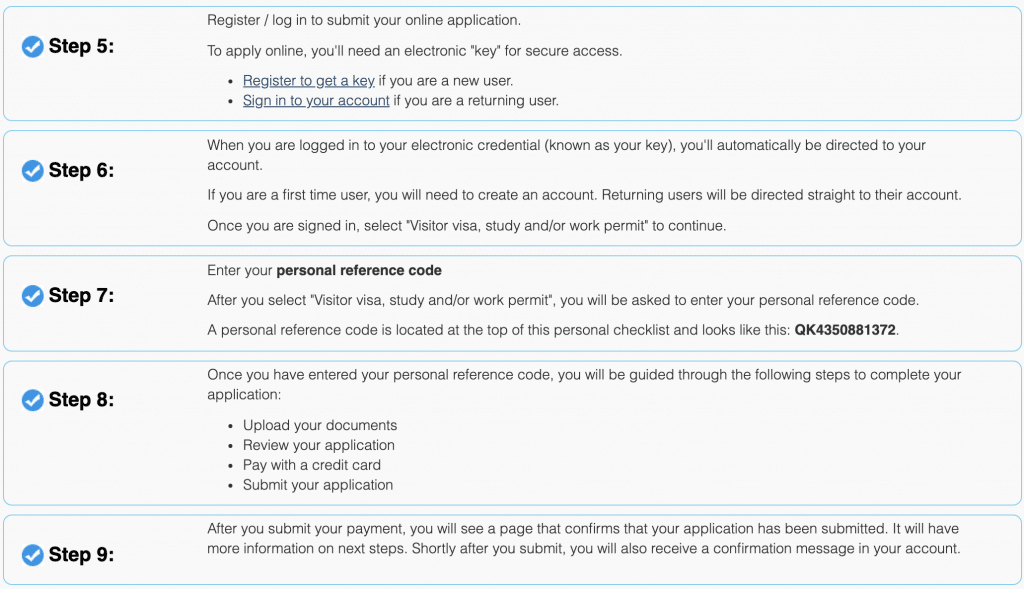Click the Step 5 blue checkmark icon
Image resolution: width=1024 pixels, height=589 pixels.
click(33, 46)
